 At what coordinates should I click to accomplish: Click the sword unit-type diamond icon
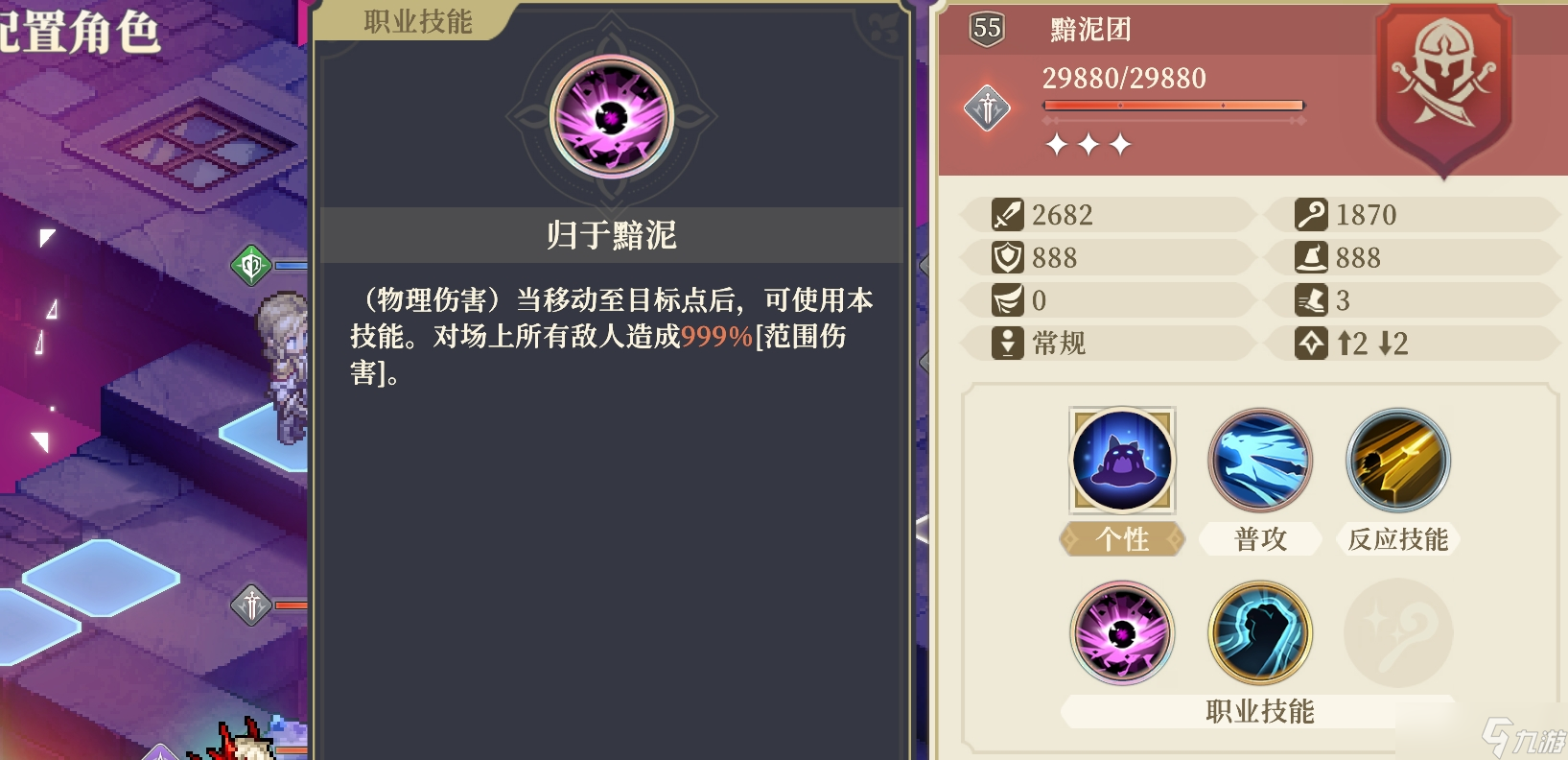point(987,107)
